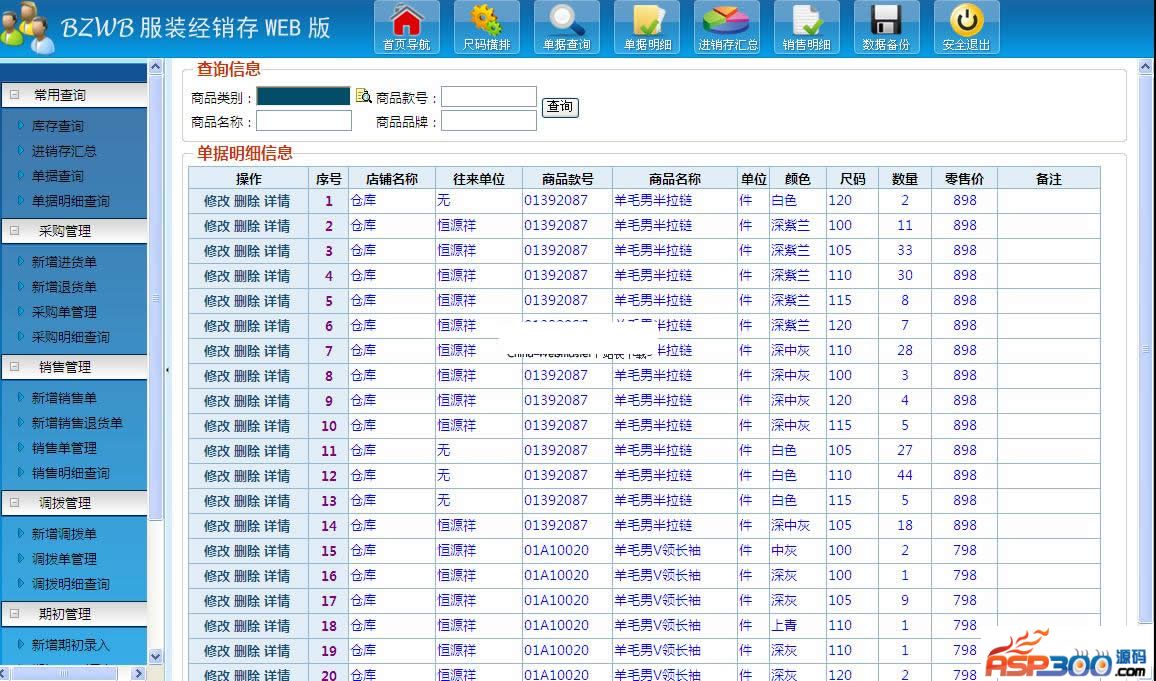Screen dimensions: 1156x681
Task: Click the 查询 search button
Action: point(560,107)
